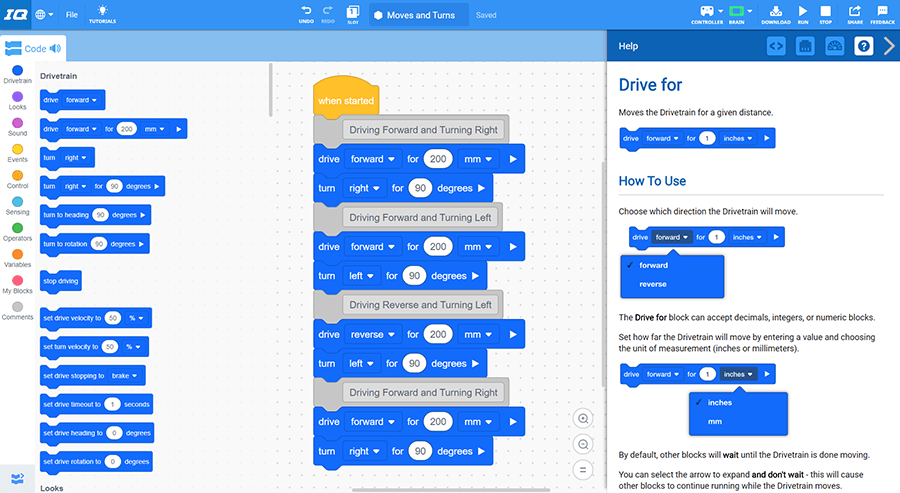Click the Download to brain icon
The width and height of the screenshot is (900, 493).
pos(775,12)
